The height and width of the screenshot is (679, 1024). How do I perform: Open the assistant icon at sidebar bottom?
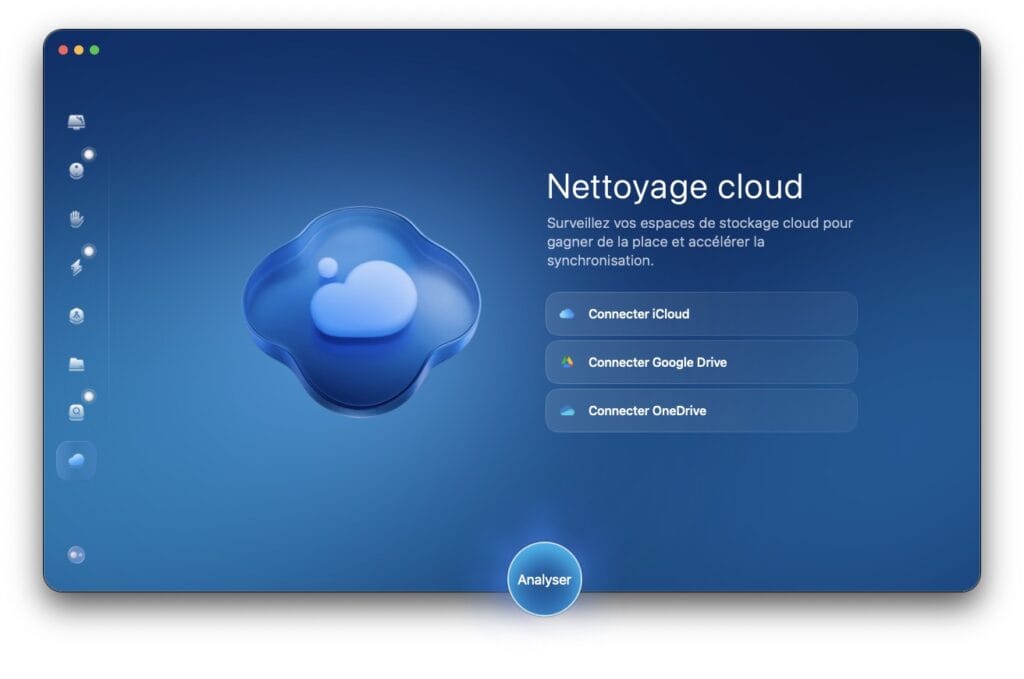click(x=76, y=555)
